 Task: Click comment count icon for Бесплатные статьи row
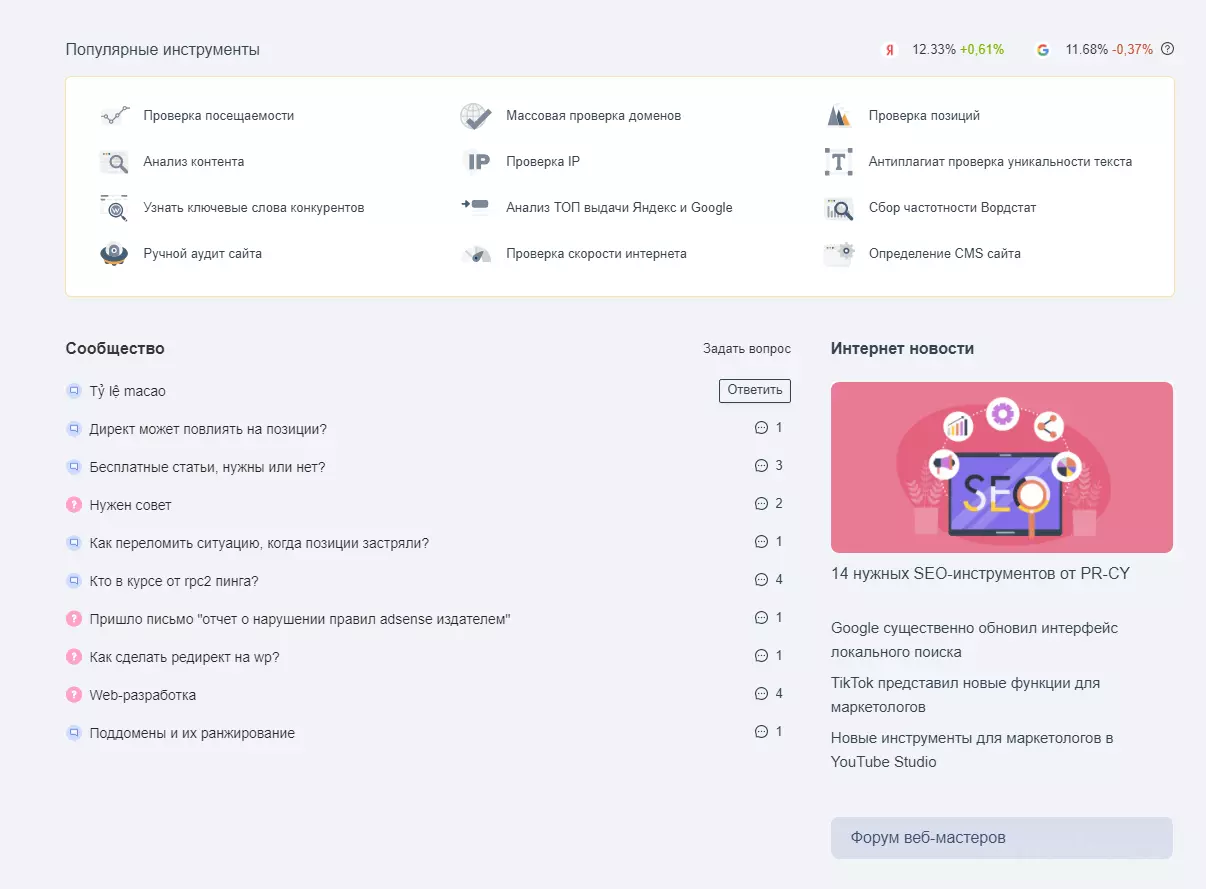point(761,466)
